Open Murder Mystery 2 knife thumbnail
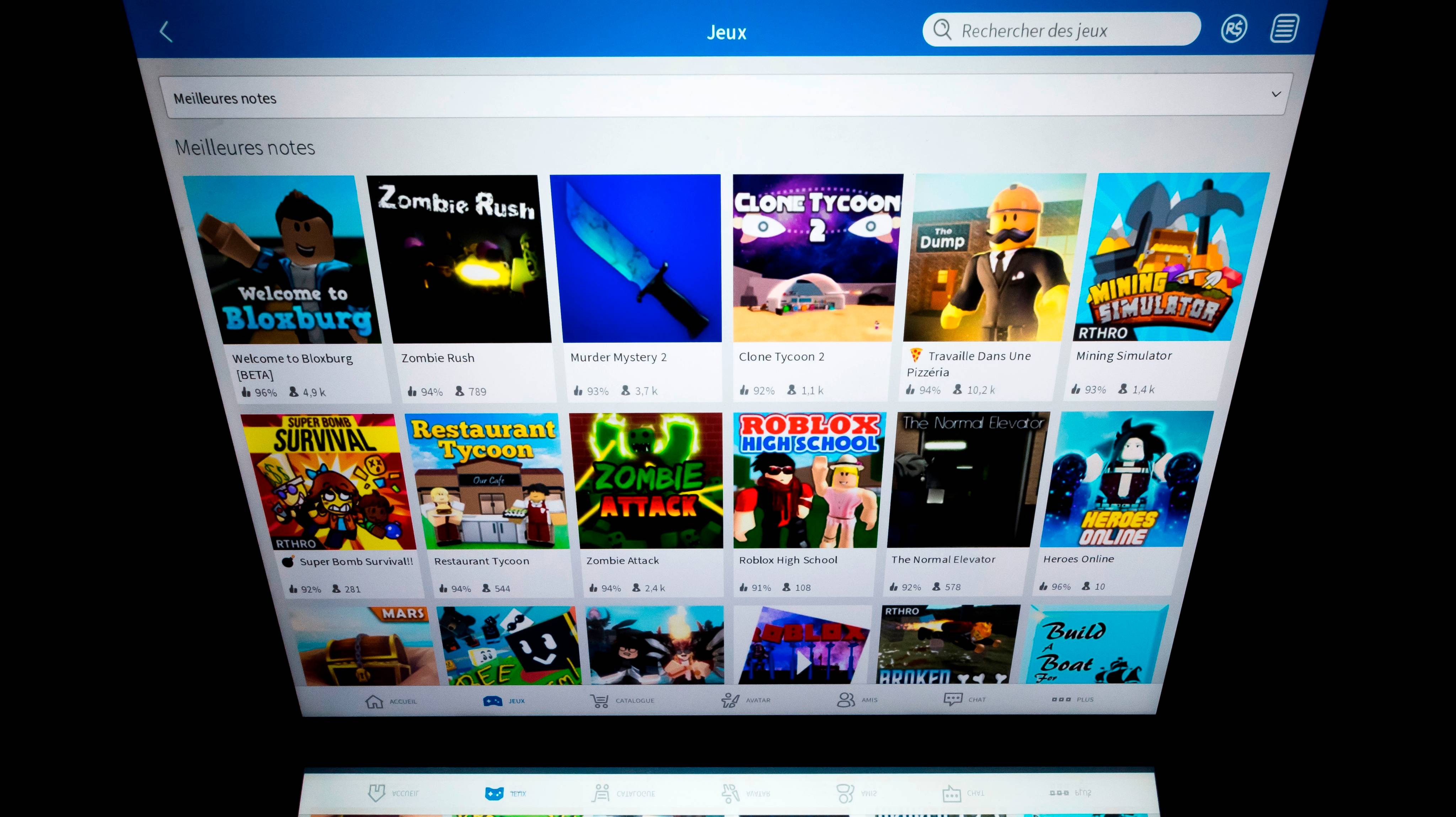Viewport: 1456px width, 817px height. 636,258
